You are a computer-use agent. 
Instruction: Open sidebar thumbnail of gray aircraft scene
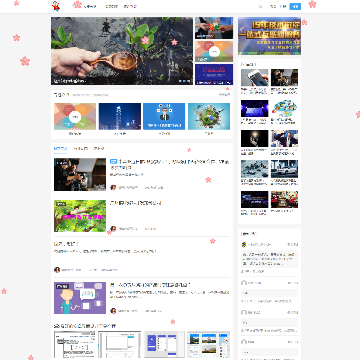[x=255, y=169]
